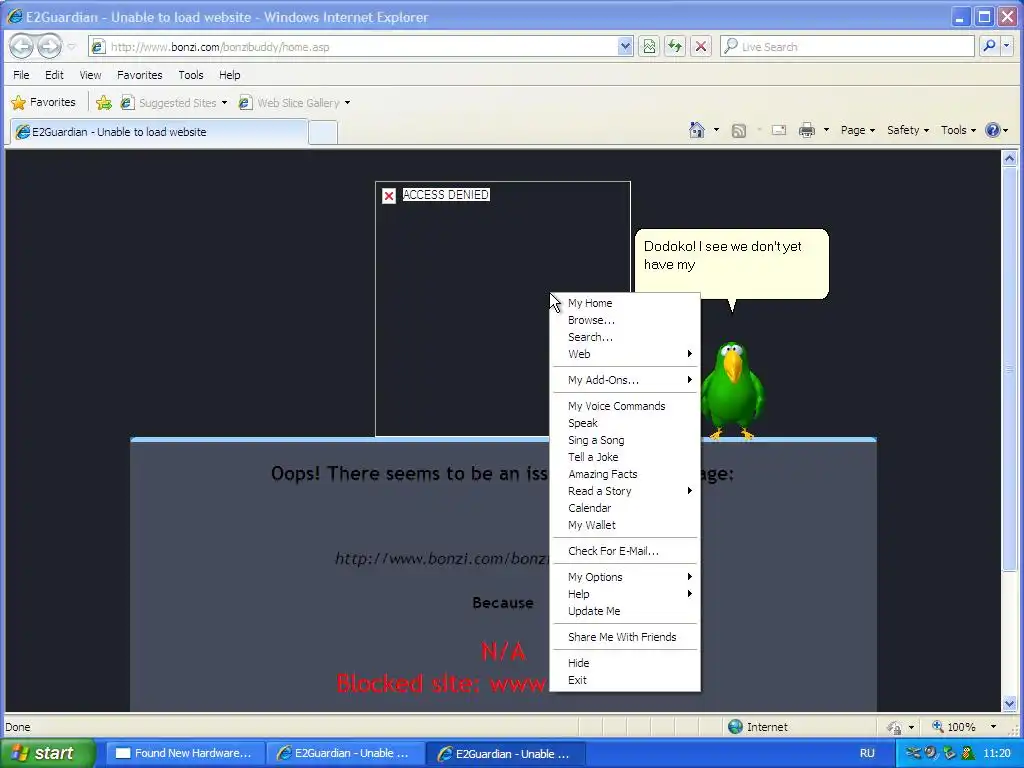
Task: Click the Add to Favorites Bar icon
Action: (104, 103)
